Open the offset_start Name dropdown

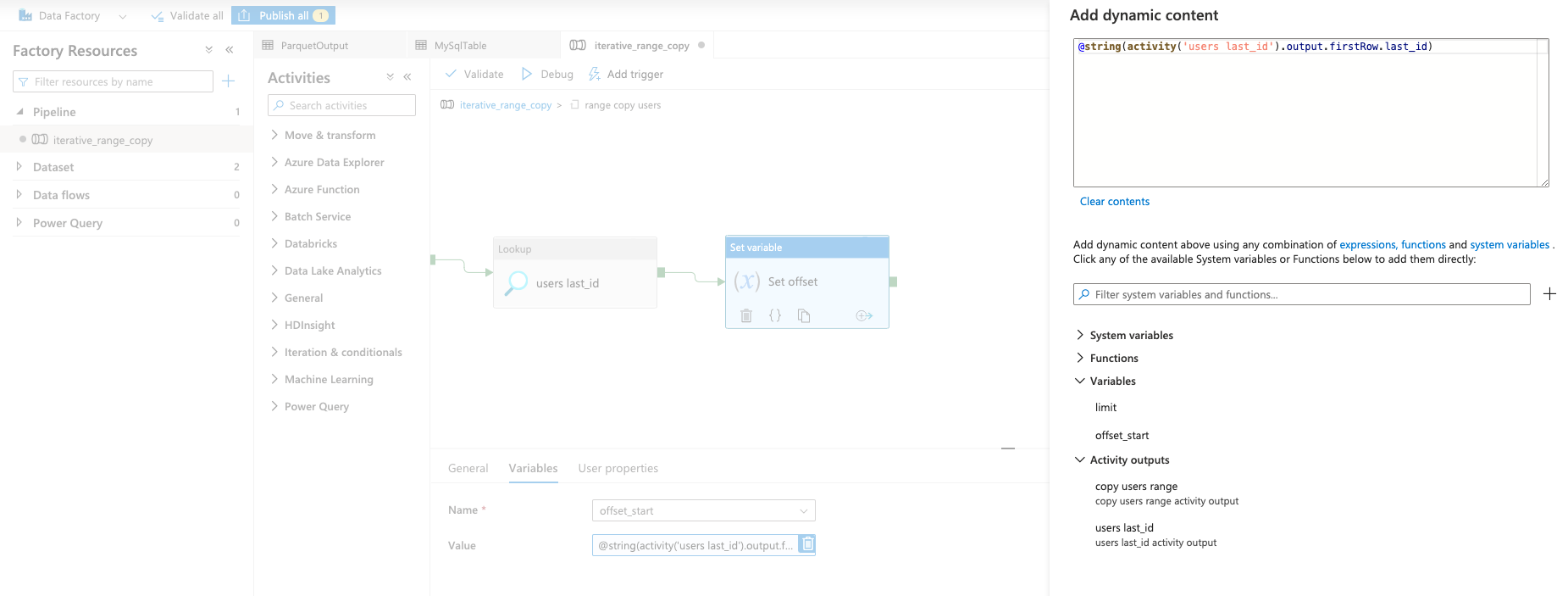[703, 510]
